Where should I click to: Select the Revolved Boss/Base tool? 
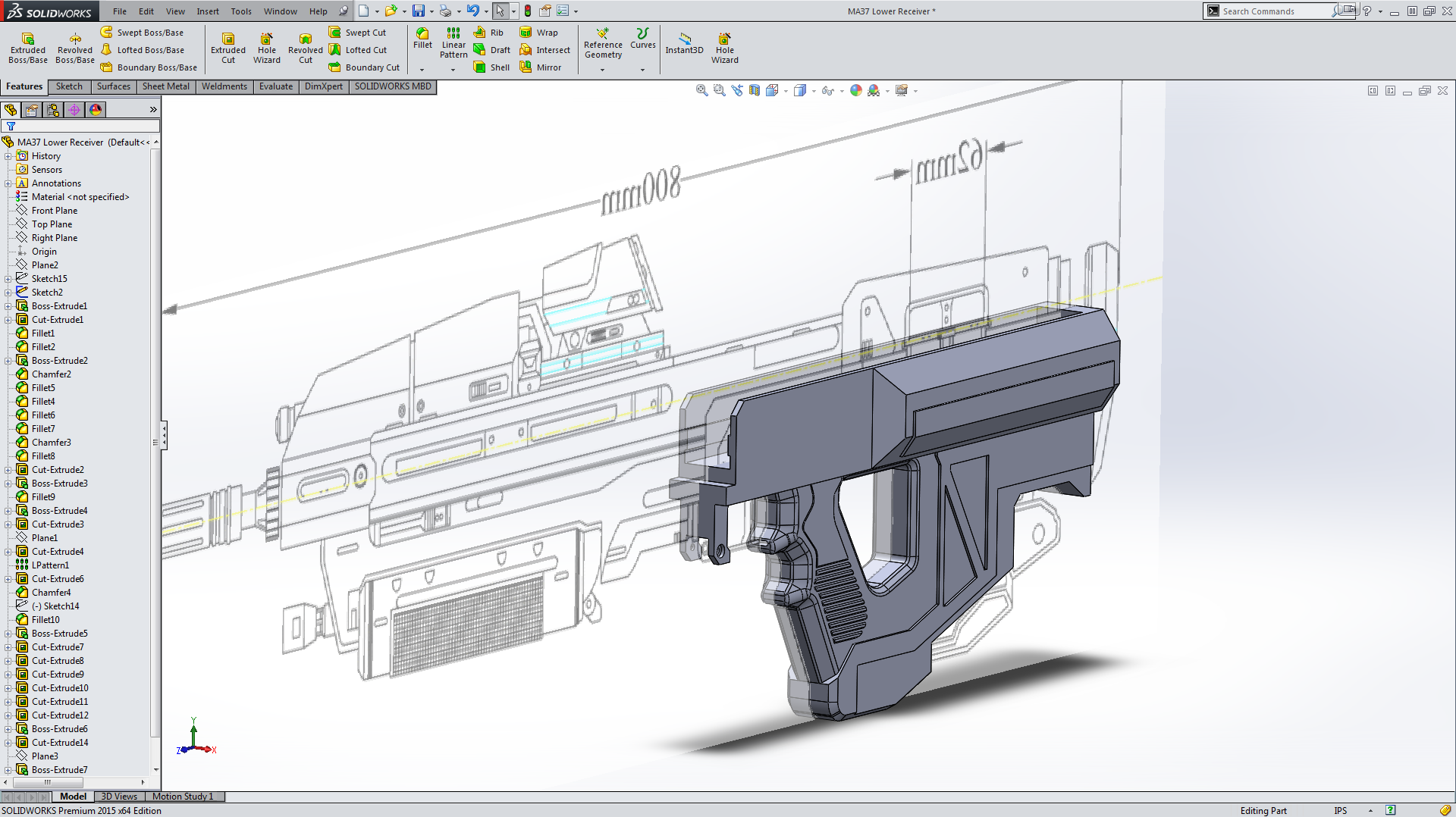click(x=75, y=48)
